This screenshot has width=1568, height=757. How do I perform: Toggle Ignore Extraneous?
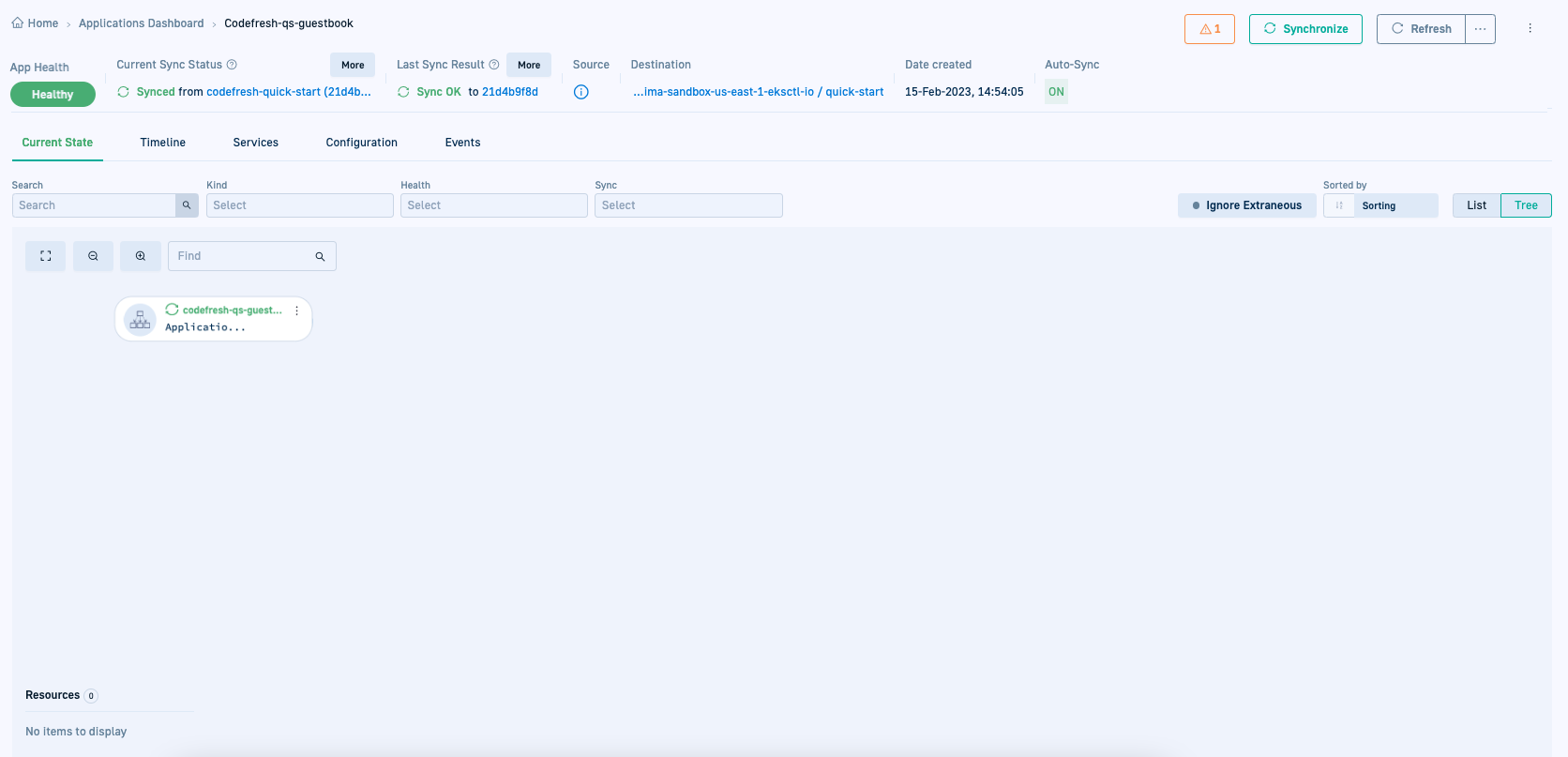tap(1247, 205)
